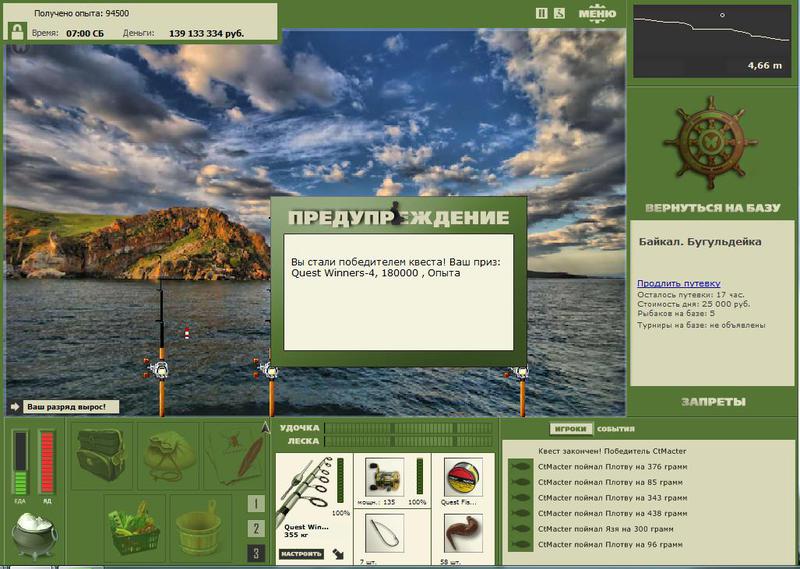This screenshot has width=800, height=569.
Task: Select the hook item with 7 шт.
Action: click(x=385, y=533)
